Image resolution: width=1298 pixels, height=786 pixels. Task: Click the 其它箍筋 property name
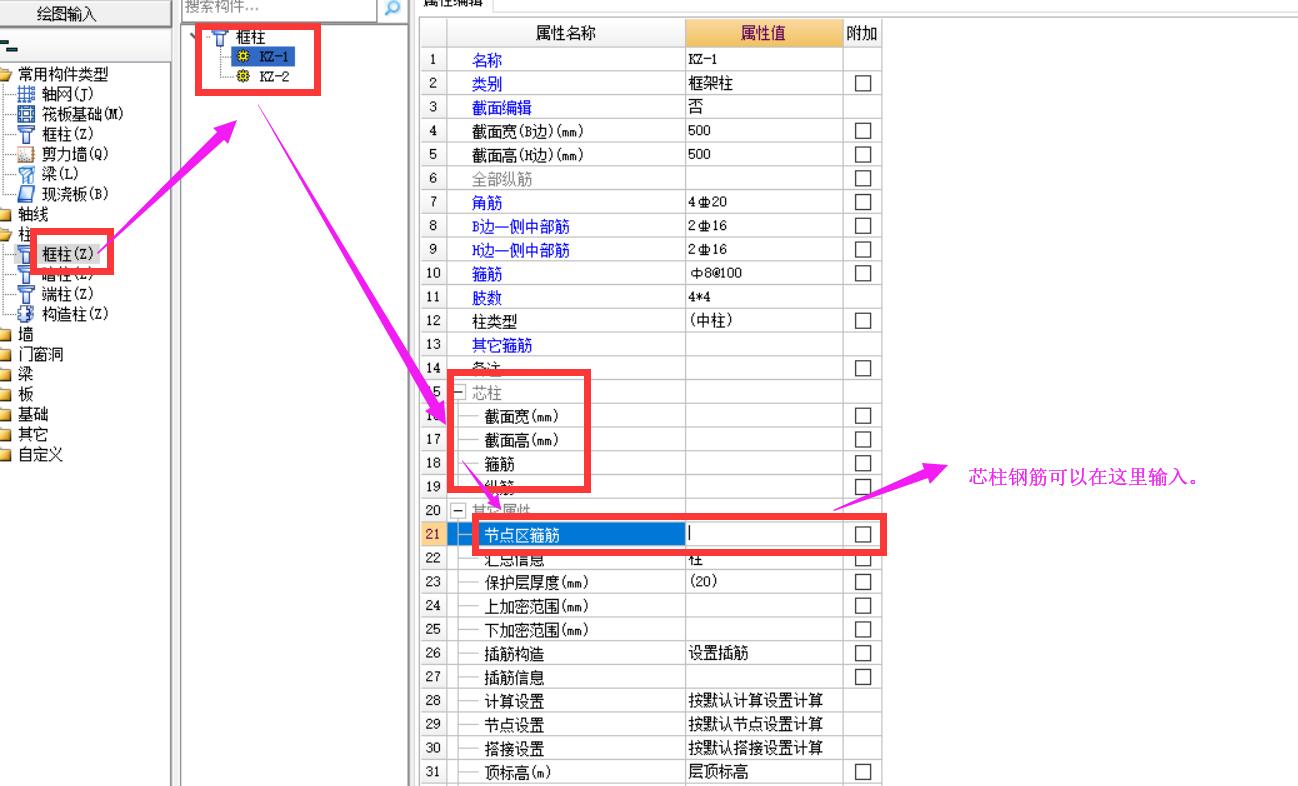point(502,345)
